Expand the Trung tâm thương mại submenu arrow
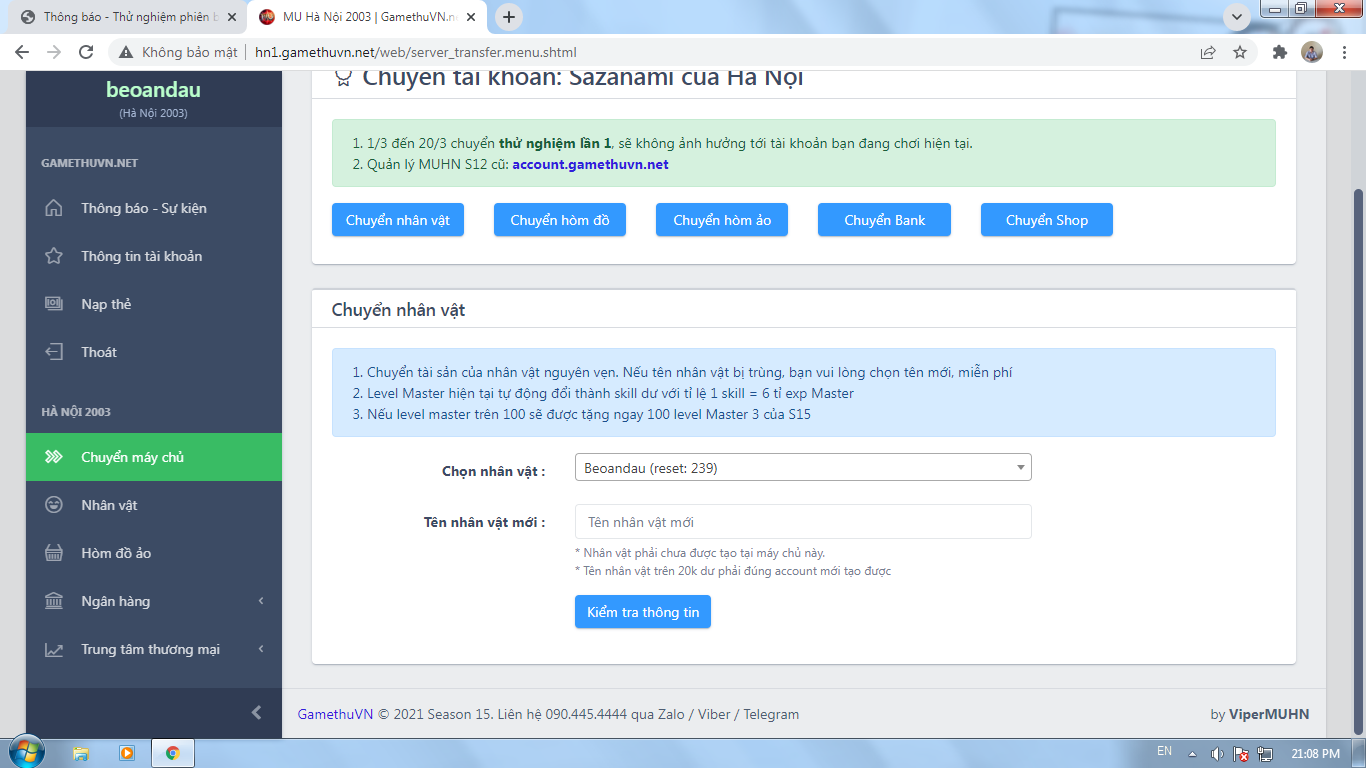Image resolution: width=1366 pixels, height=768 pixels. tap(261, 649)
